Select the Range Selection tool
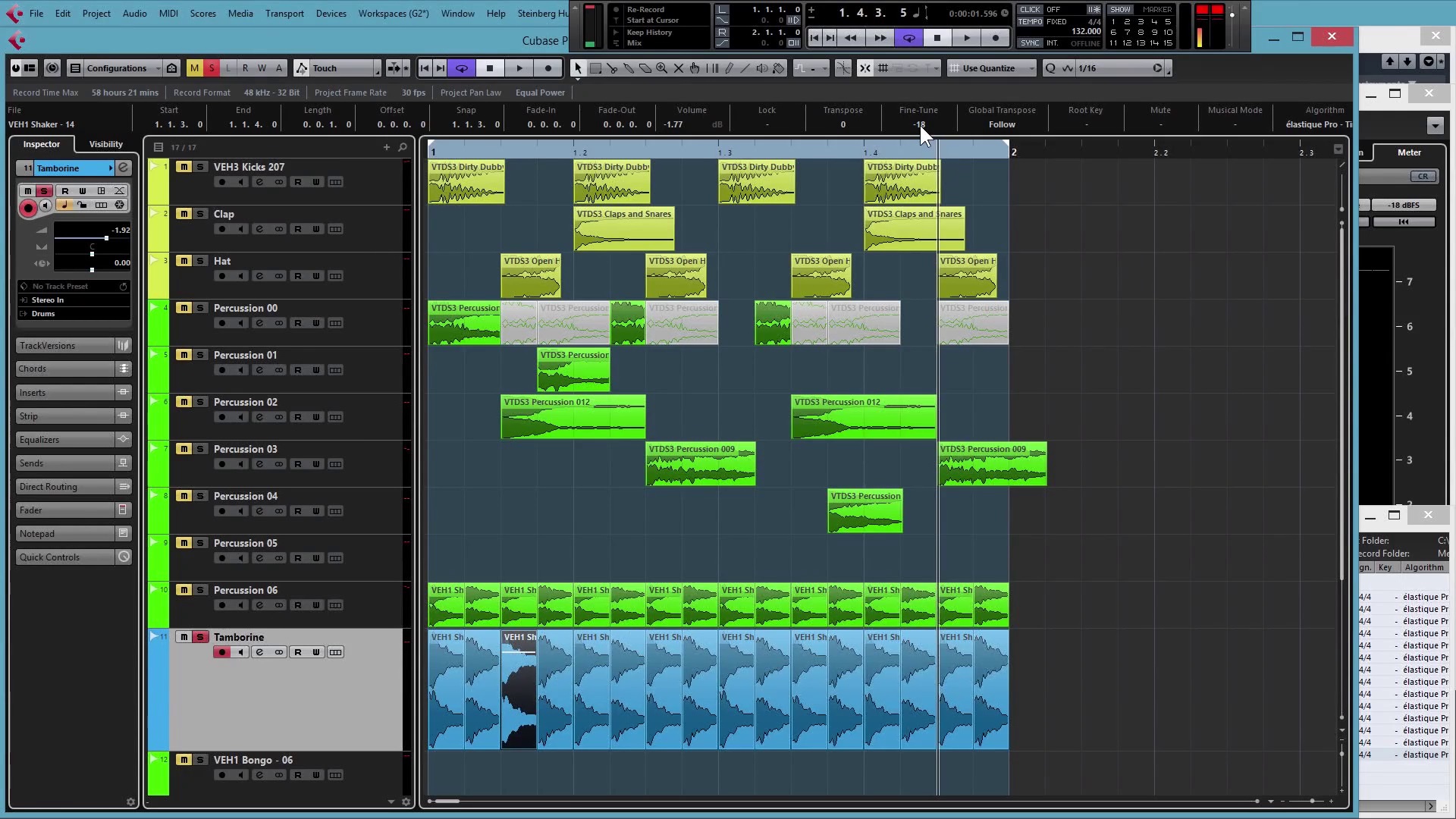This screenshot has height=819, width=1456. (595, 68)
